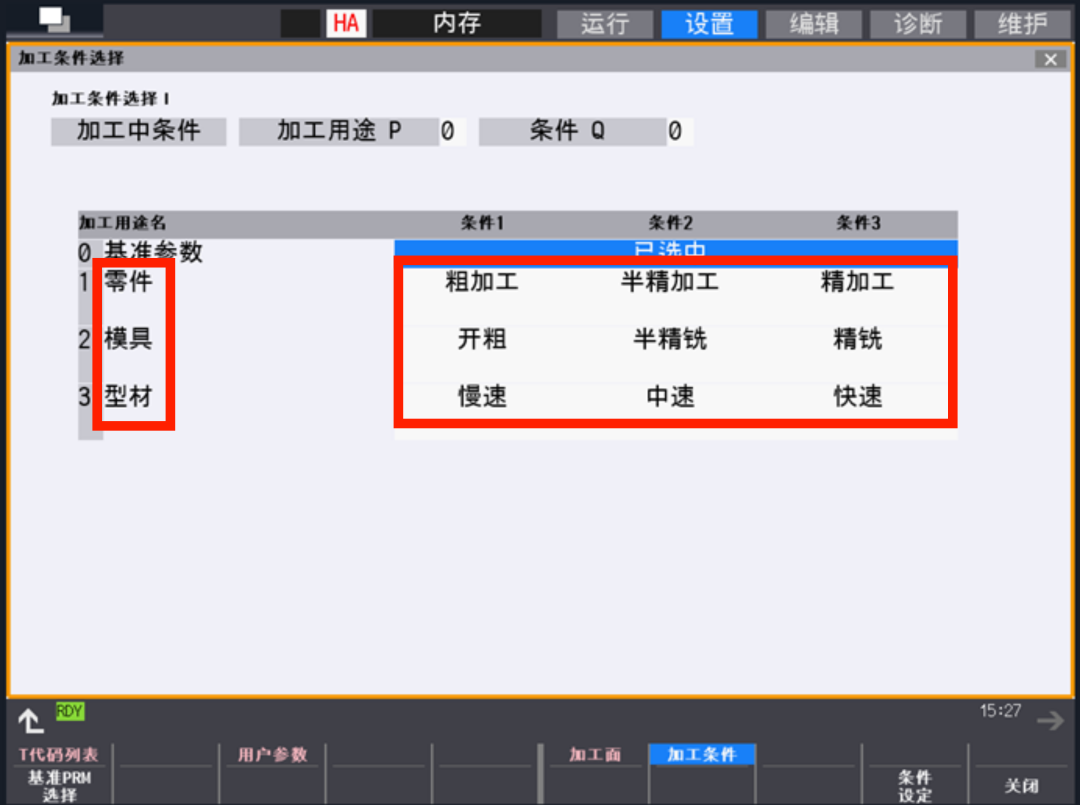
Task: Click the red HA indicator
Action: [346, 23]
